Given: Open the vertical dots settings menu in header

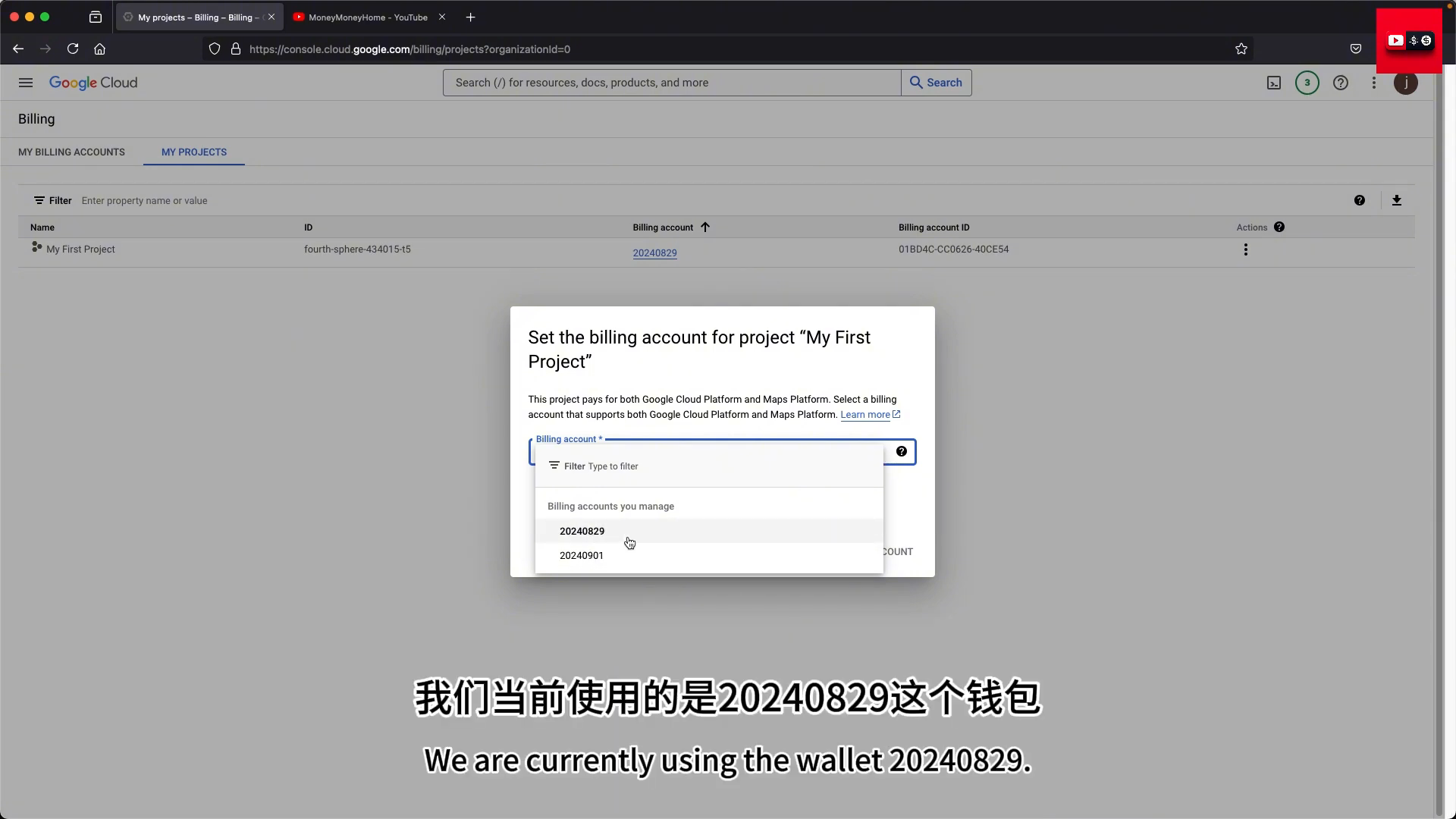Looking at the screenshot, I should point(1374,83).
